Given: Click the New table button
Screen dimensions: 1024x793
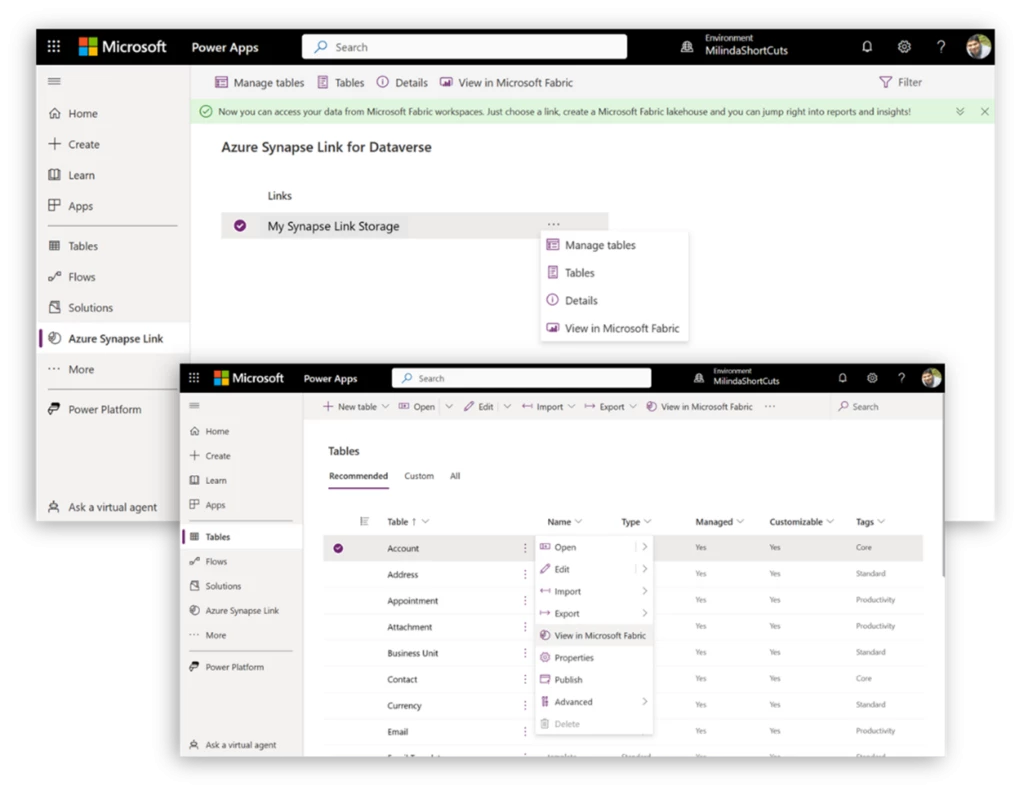Looking at the screenshot, I should (353, 406).
